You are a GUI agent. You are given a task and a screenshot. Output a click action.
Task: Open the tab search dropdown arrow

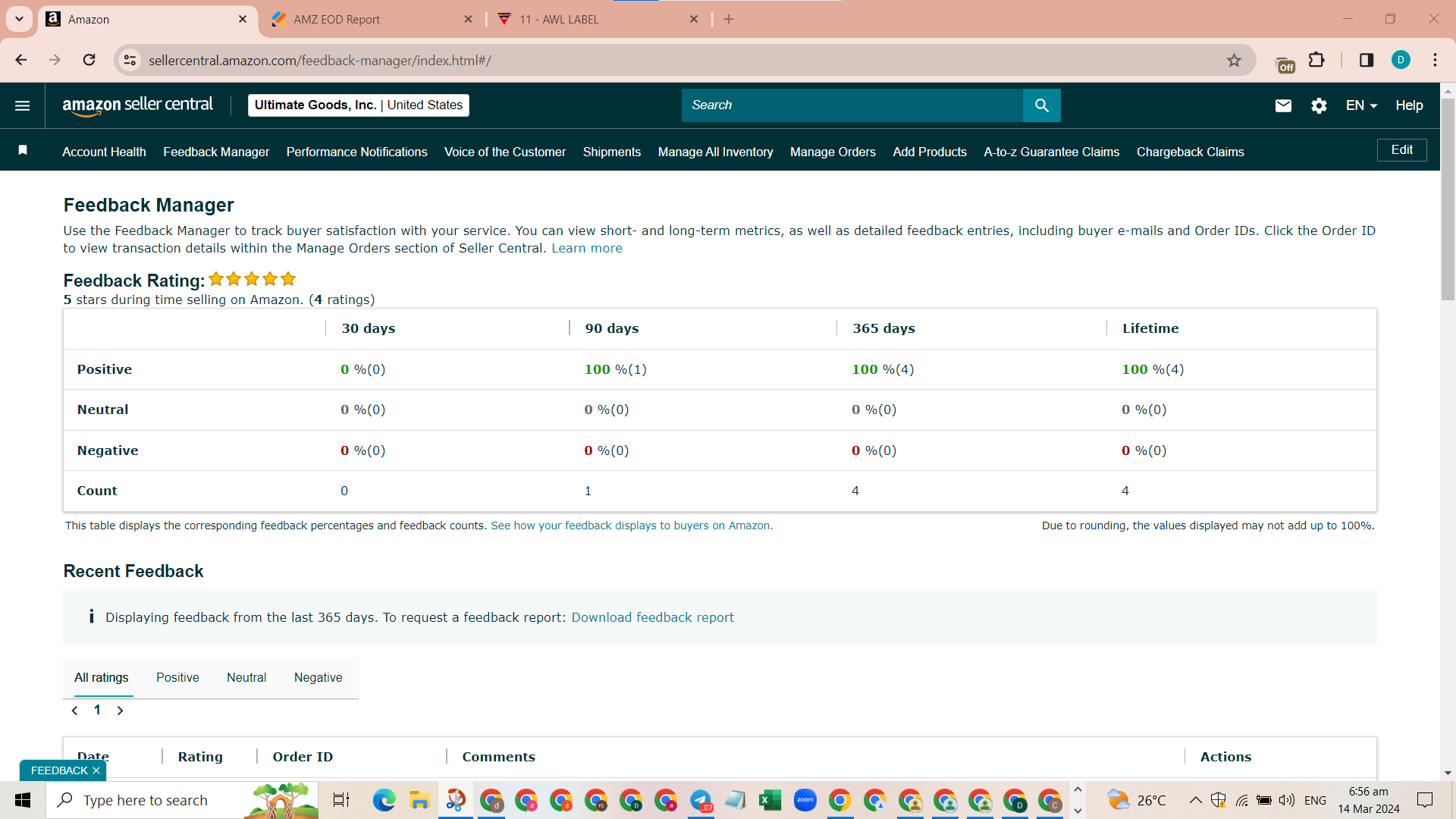pyautogui.click(x=19, y=19)
